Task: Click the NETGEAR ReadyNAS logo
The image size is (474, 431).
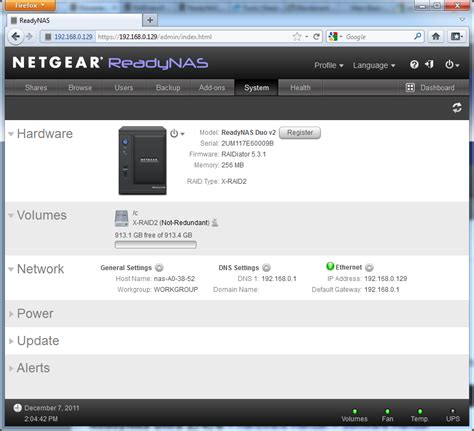Action: 110,63
